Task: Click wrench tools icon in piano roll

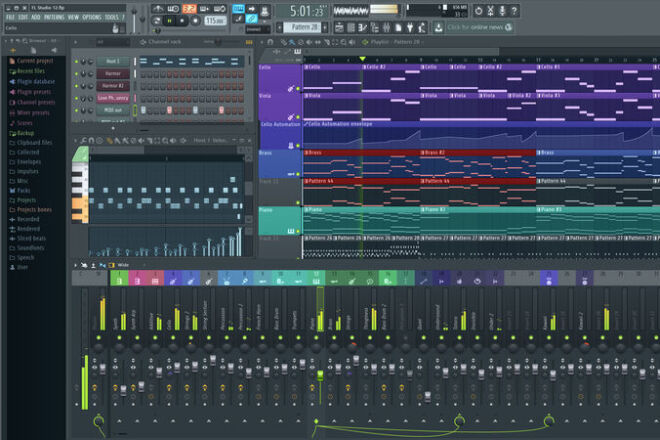Action: click(x=83, y=141)
